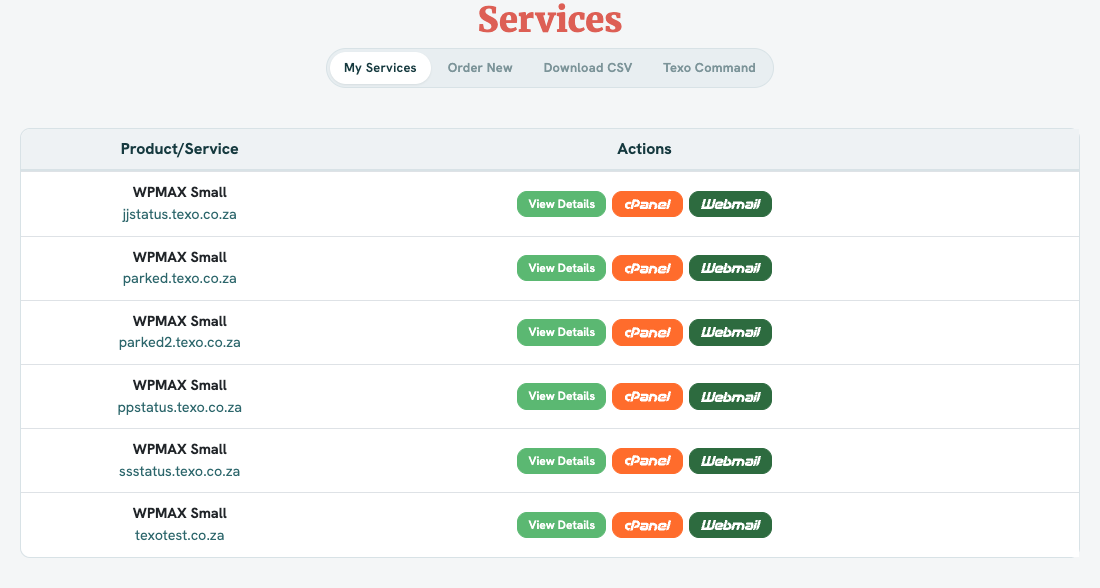
Task: Open Webmail for ppstatus.texo.co.za
Action: click(x=730, y=396)
